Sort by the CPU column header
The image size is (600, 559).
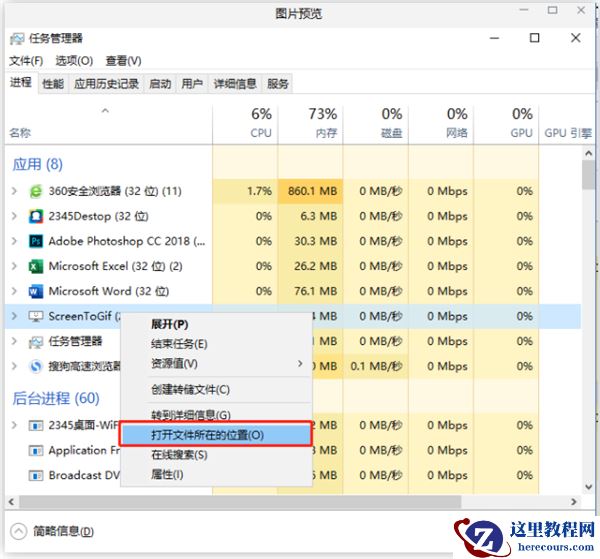tap(245, 123)
